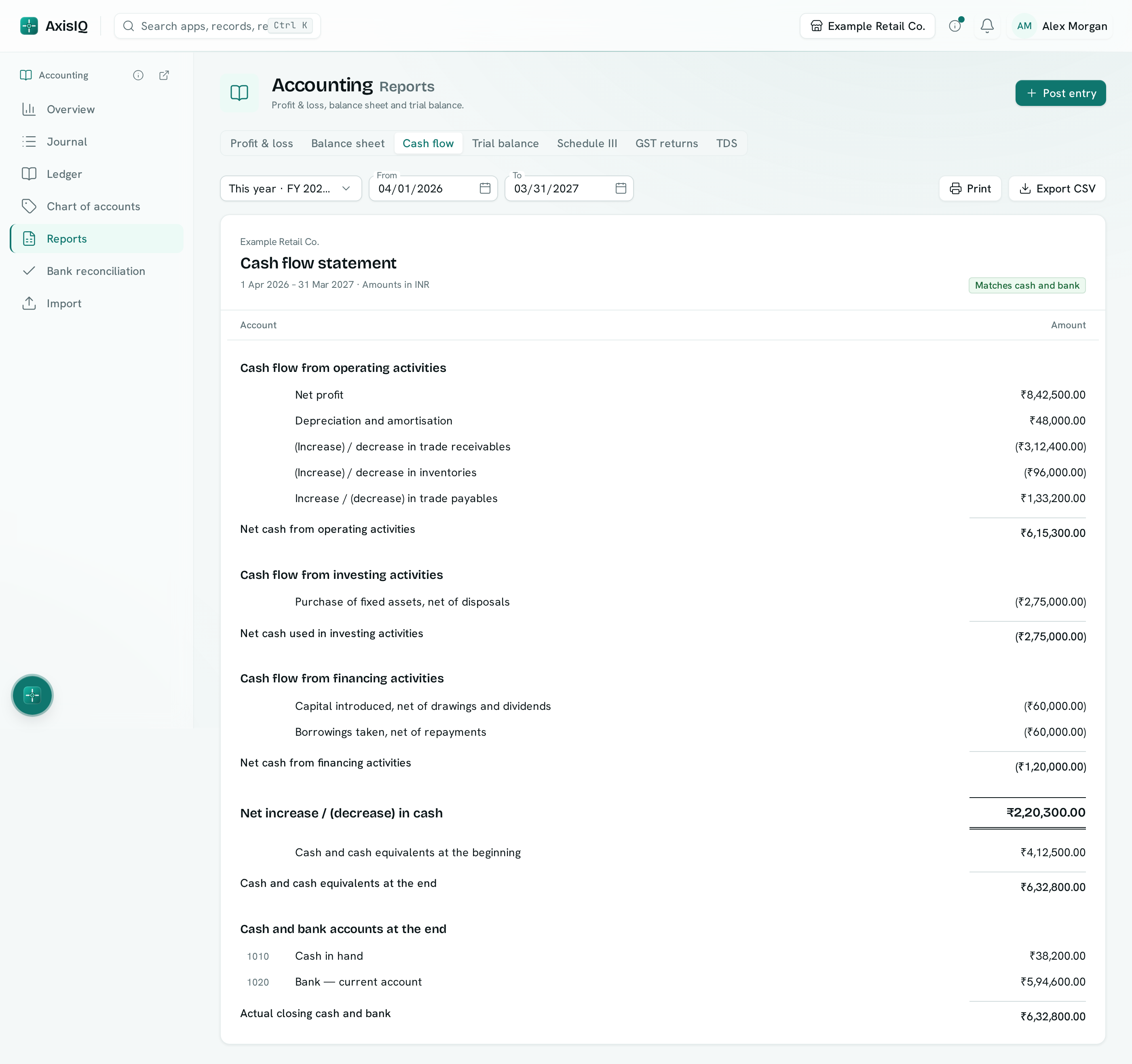Click account 1010 Cash in hand row
Image resolution: width=1132 pixels, height=1064 pixels.
(663, 956)
